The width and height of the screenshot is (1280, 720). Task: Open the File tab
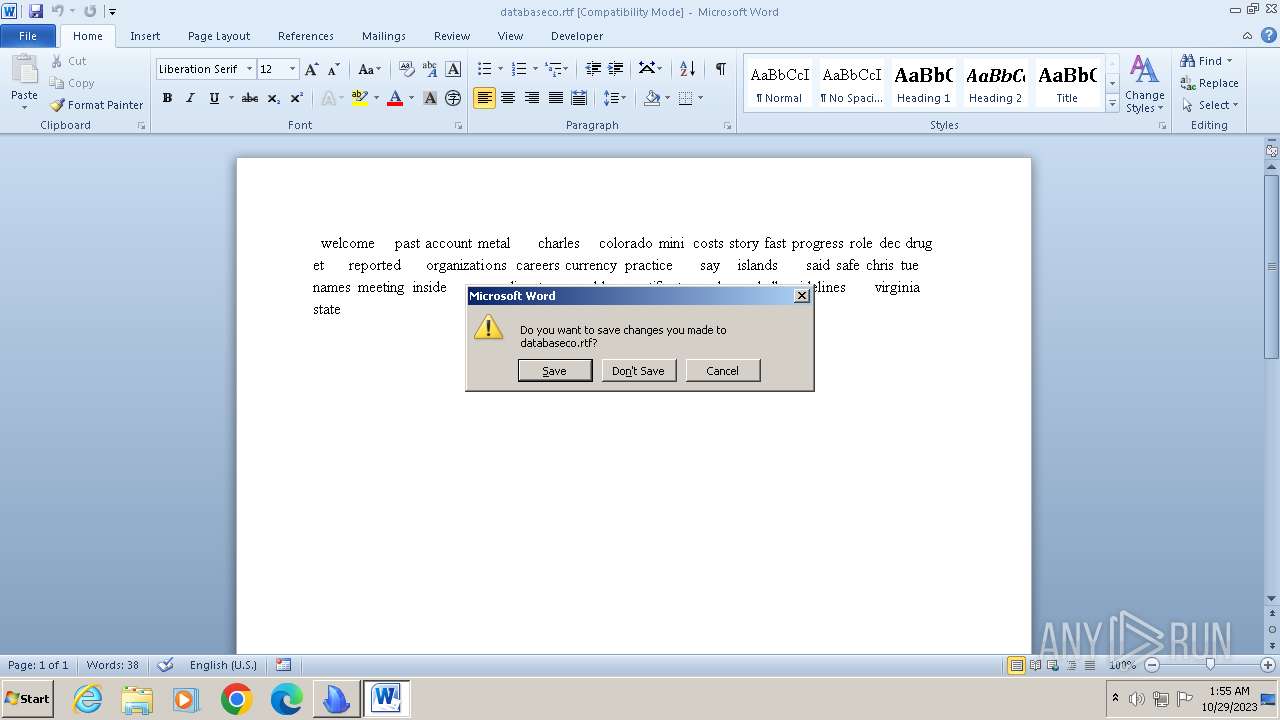point(28,36)
